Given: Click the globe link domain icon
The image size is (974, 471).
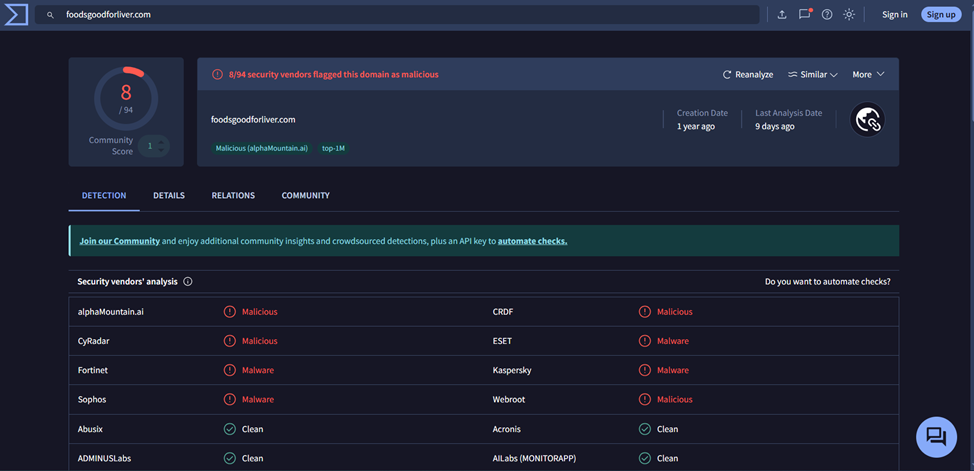Looking at the screenshot, I should coord(867,120).
